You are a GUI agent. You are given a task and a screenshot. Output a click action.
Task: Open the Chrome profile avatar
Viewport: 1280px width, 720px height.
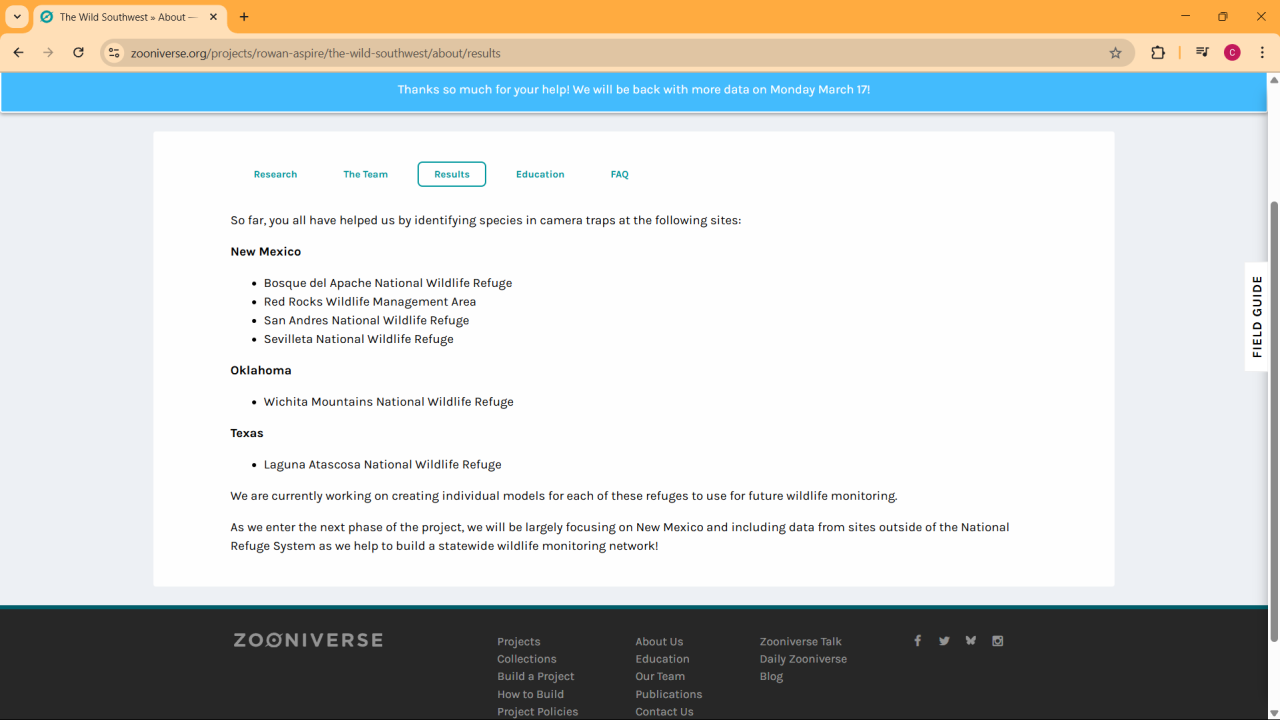pos(1232,53)
